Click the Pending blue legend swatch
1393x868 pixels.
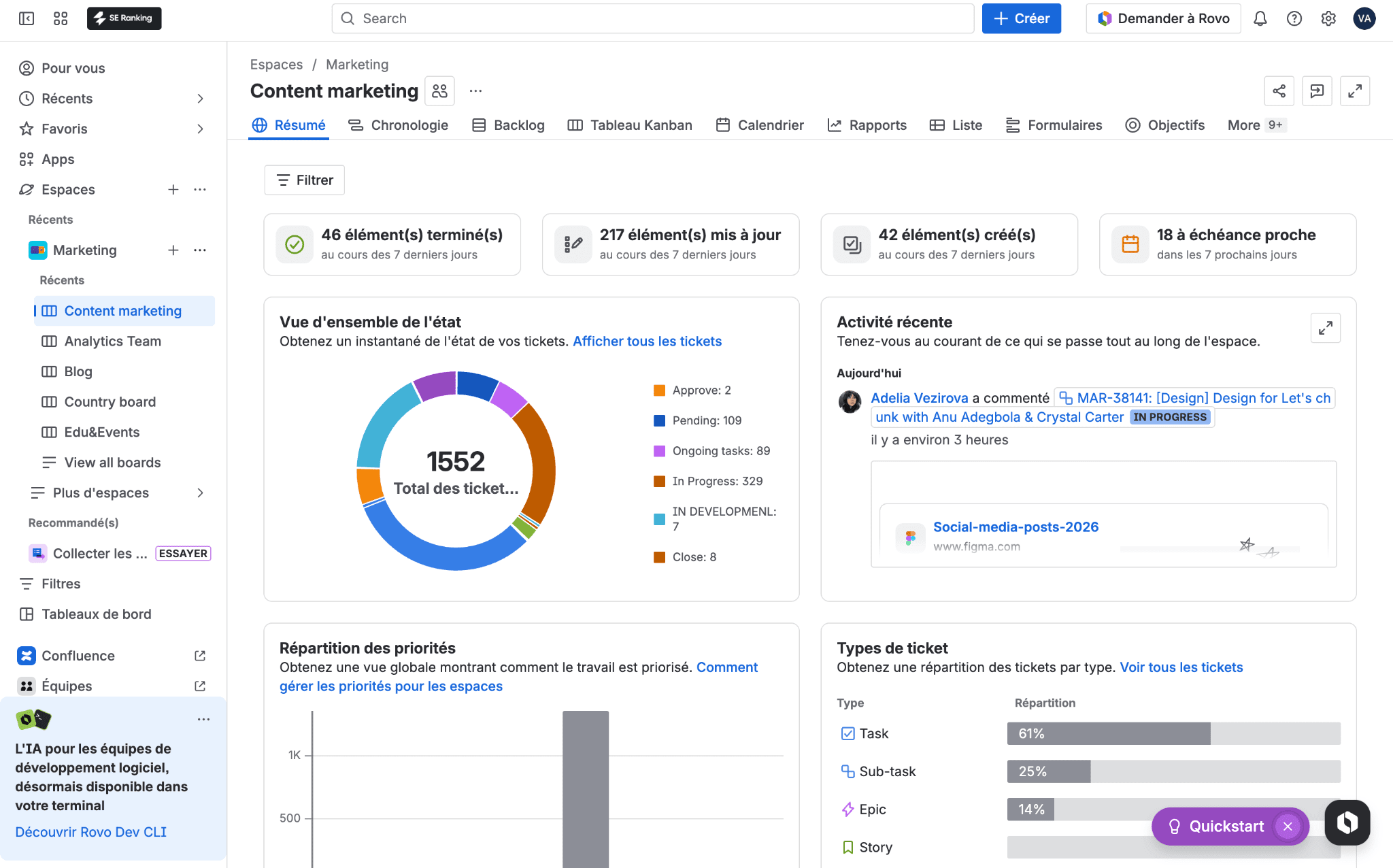click(659, 421)
